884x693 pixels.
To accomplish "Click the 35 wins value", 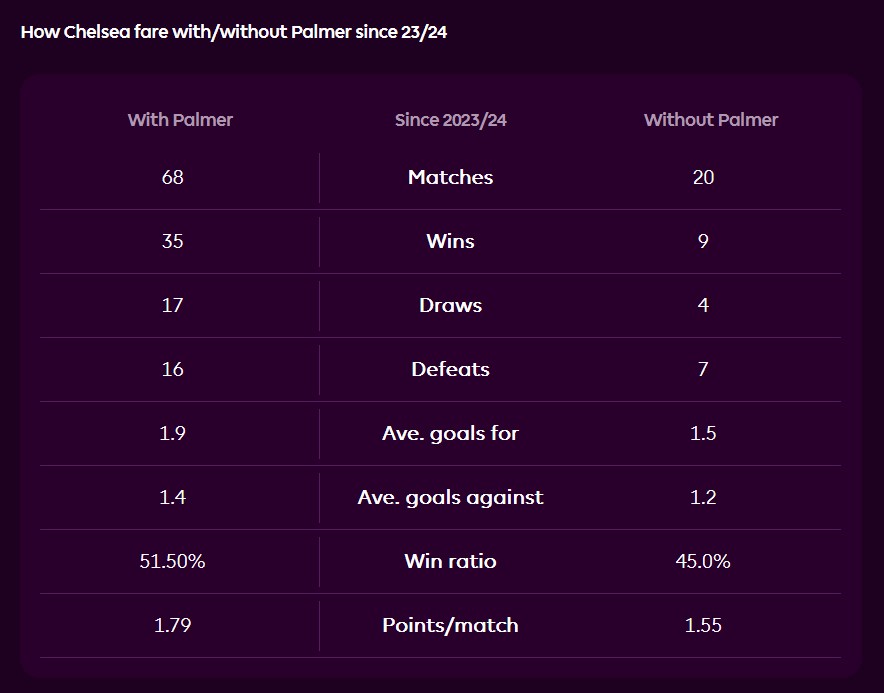I will click(172, 241).
